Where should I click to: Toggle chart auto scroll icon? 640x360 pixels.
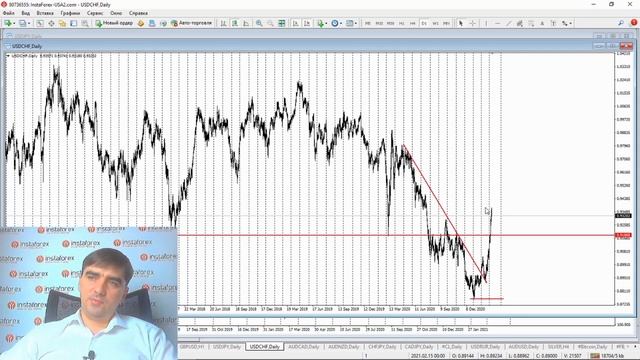point(296,23)
